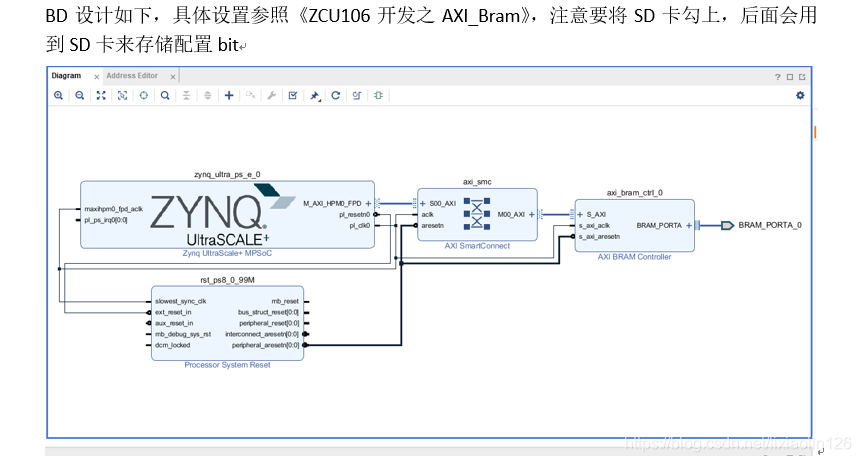Expand the S00_AXI interface plus
The width and height of the screenshot is (861, 462).
pos(423,203)
